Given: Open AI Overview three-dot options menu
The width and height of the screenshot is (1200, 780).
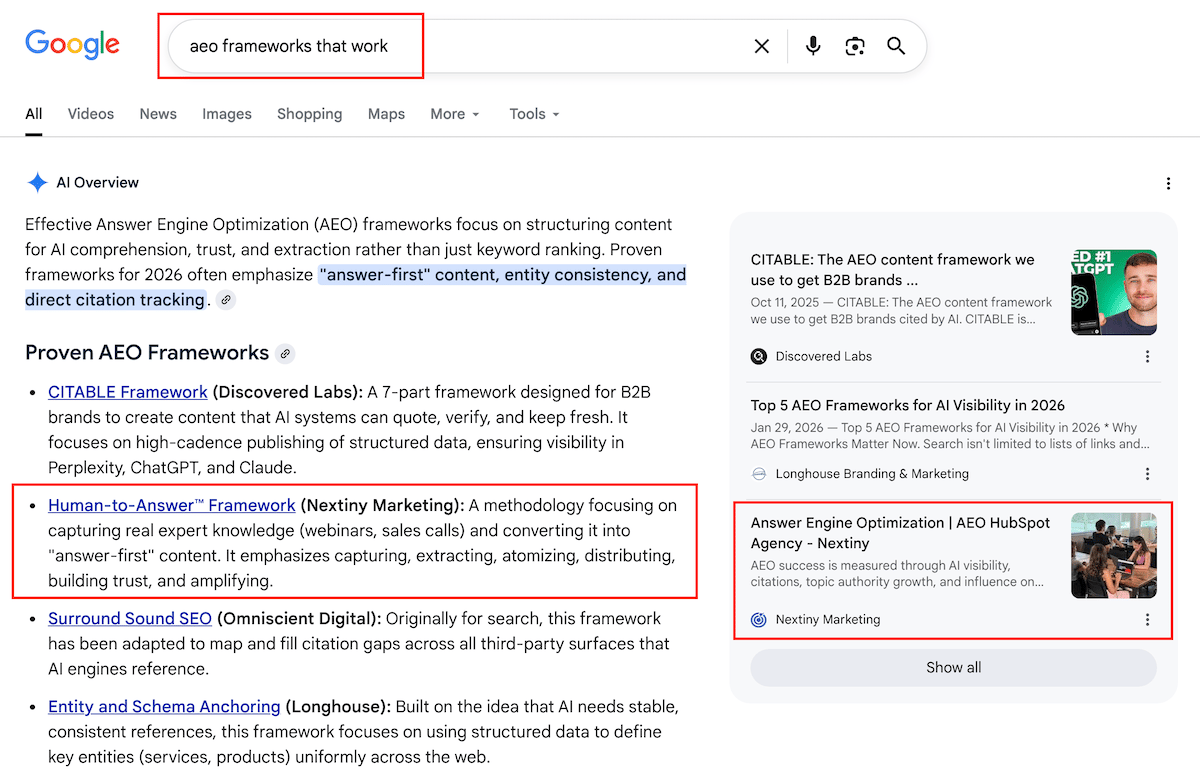Looking at the screenshot, I should coord(1168,183).
